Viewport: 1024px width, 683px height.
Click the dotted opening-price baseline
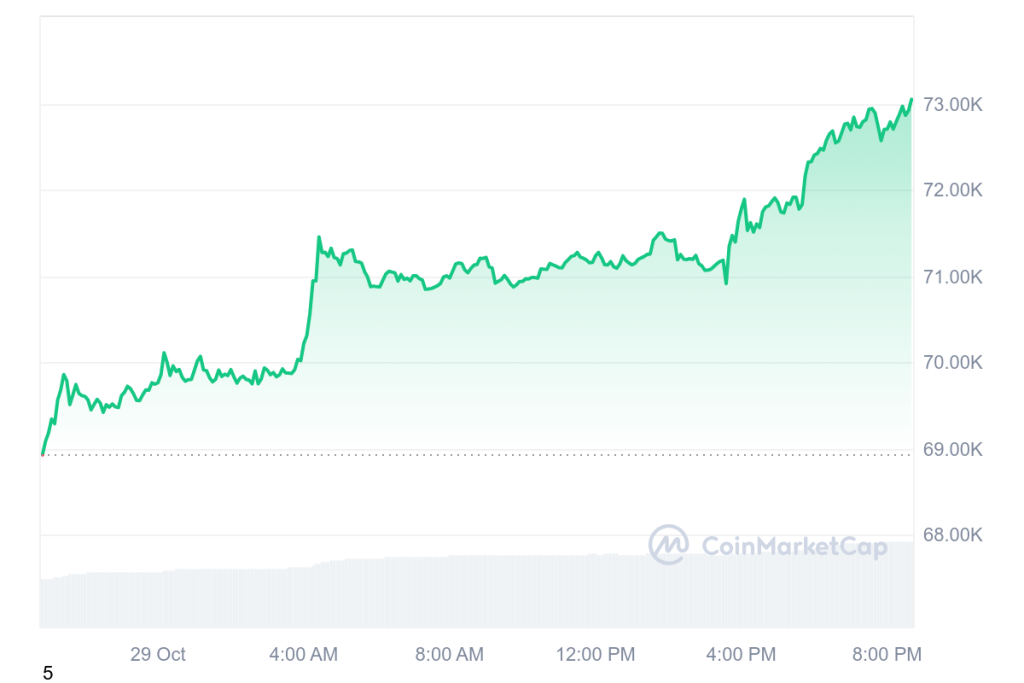(x=500, y=454)
